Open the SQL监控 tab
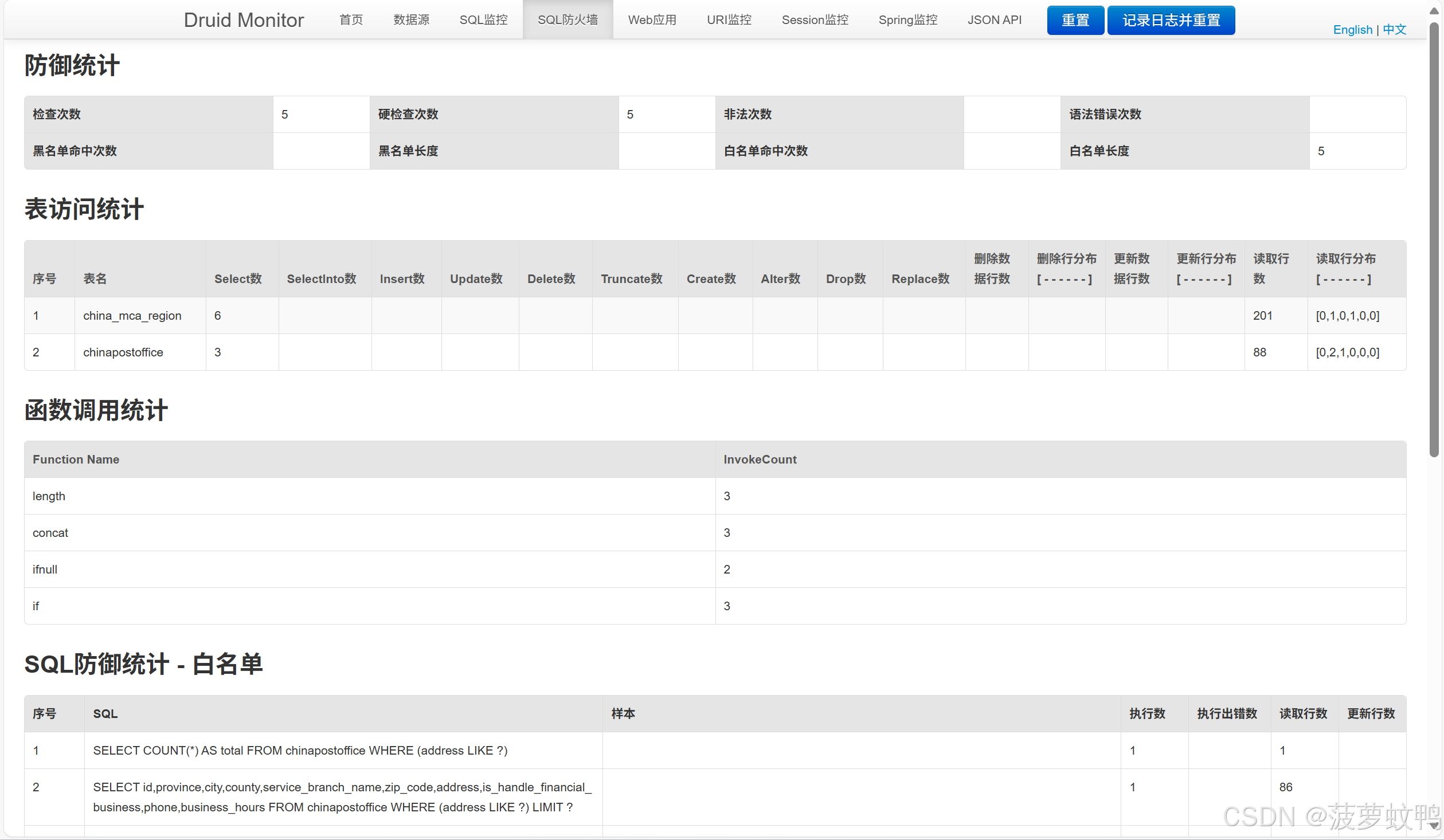The width and height of the screenshot is (1444, 840). (x=483, y=20)
